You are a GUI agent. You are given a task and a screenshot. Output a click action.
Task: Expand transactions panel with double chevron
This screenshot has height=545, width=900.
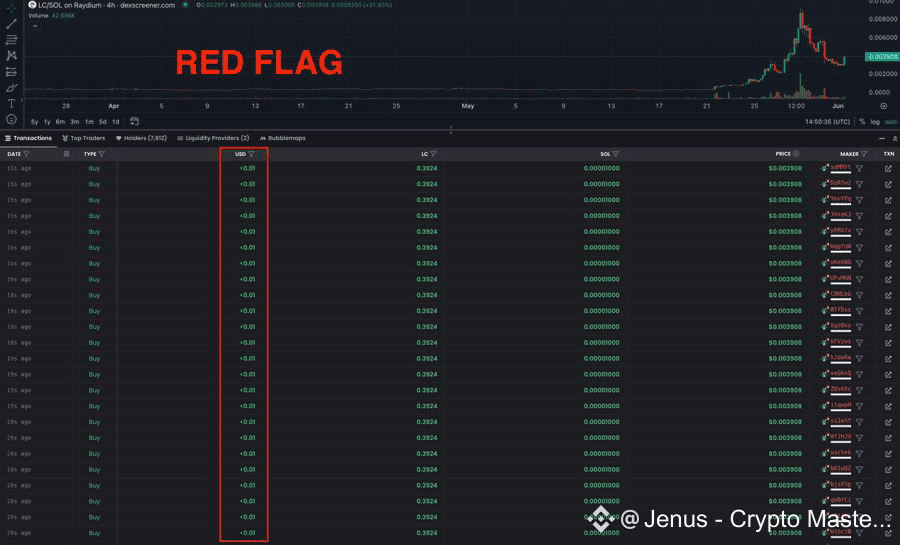coord(895,138)
